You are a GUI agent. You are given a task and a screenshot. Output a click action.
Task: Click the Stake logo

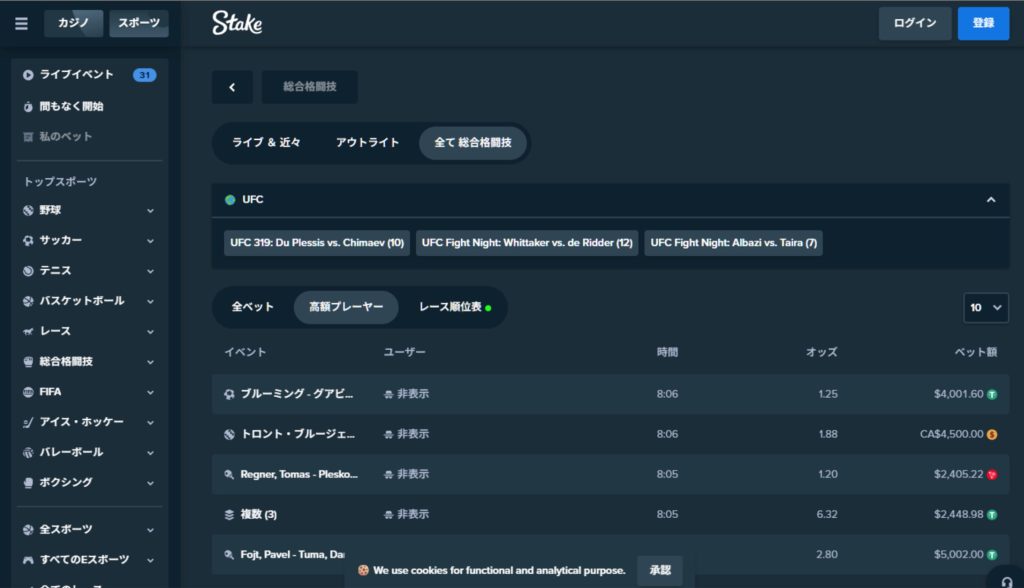coord(237,23)
